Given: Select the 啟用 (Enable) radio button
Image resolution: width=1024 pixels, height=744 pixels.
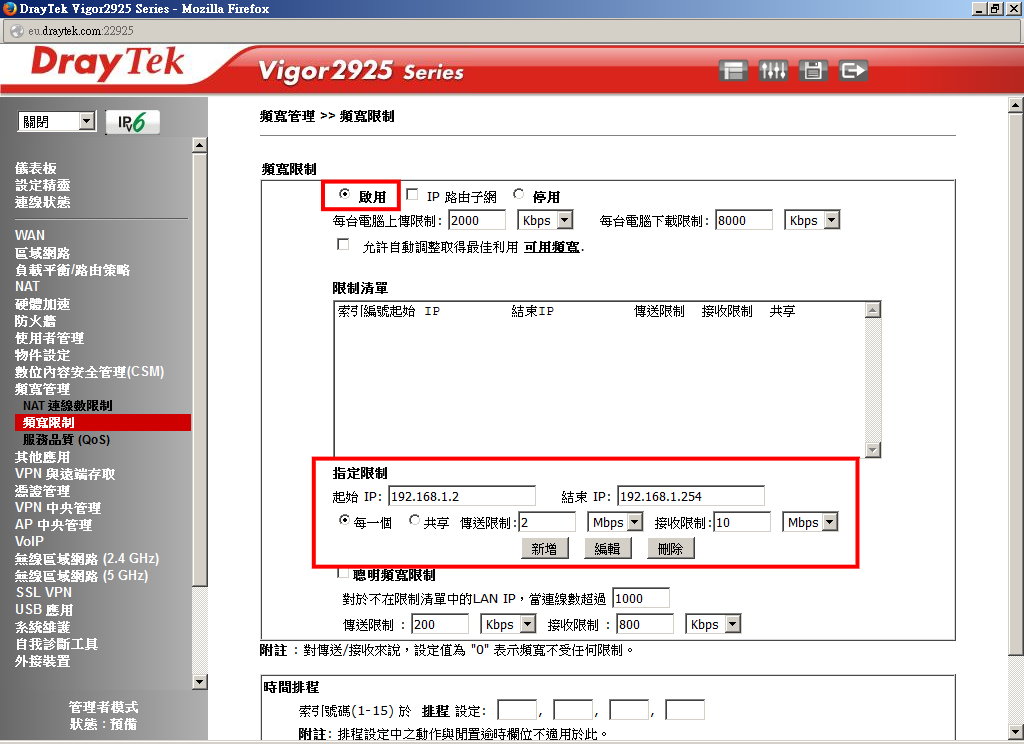Looking at the screenshot, I should point(345,195).
